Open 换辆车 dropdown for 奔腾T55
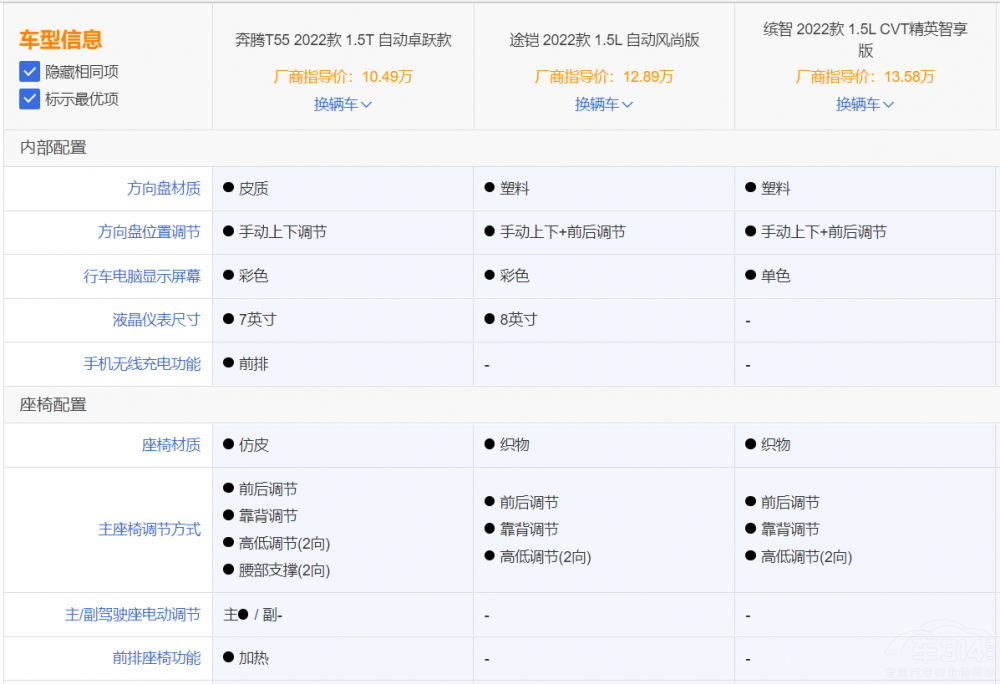 tap(343, 104)
